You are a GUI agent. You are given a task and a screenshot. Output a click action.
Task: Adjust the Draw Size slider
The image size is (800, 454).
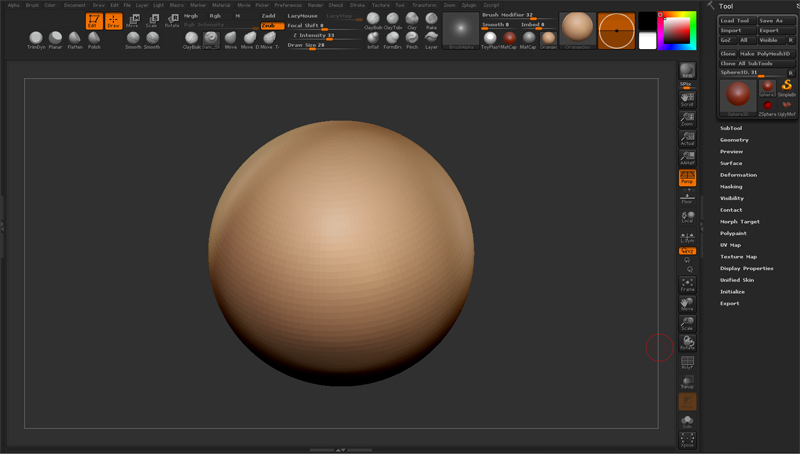click(x=324, y=45)
